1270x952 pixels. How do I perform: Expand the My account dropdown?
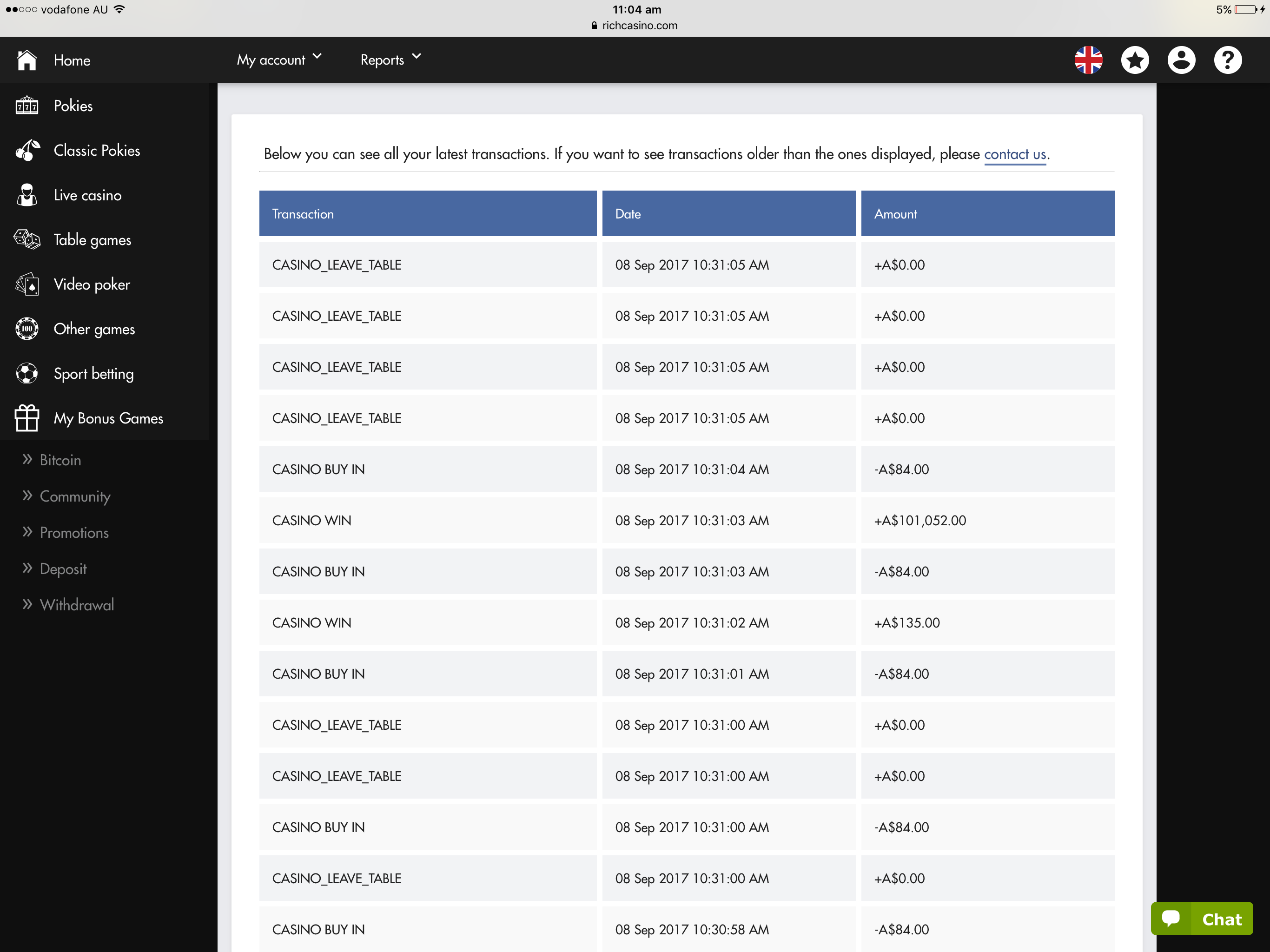click(279, 59)
